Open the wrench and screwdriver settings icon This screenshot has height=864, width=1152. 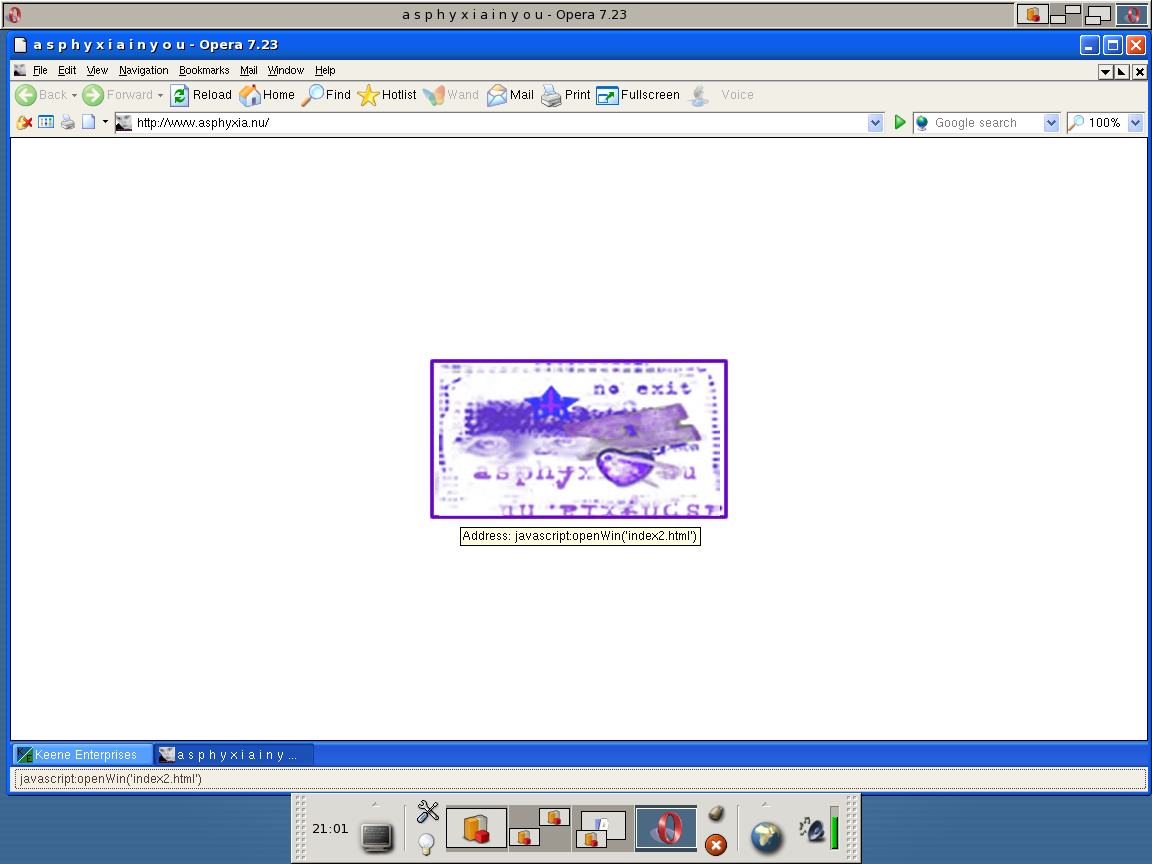[x=428, y=811]
